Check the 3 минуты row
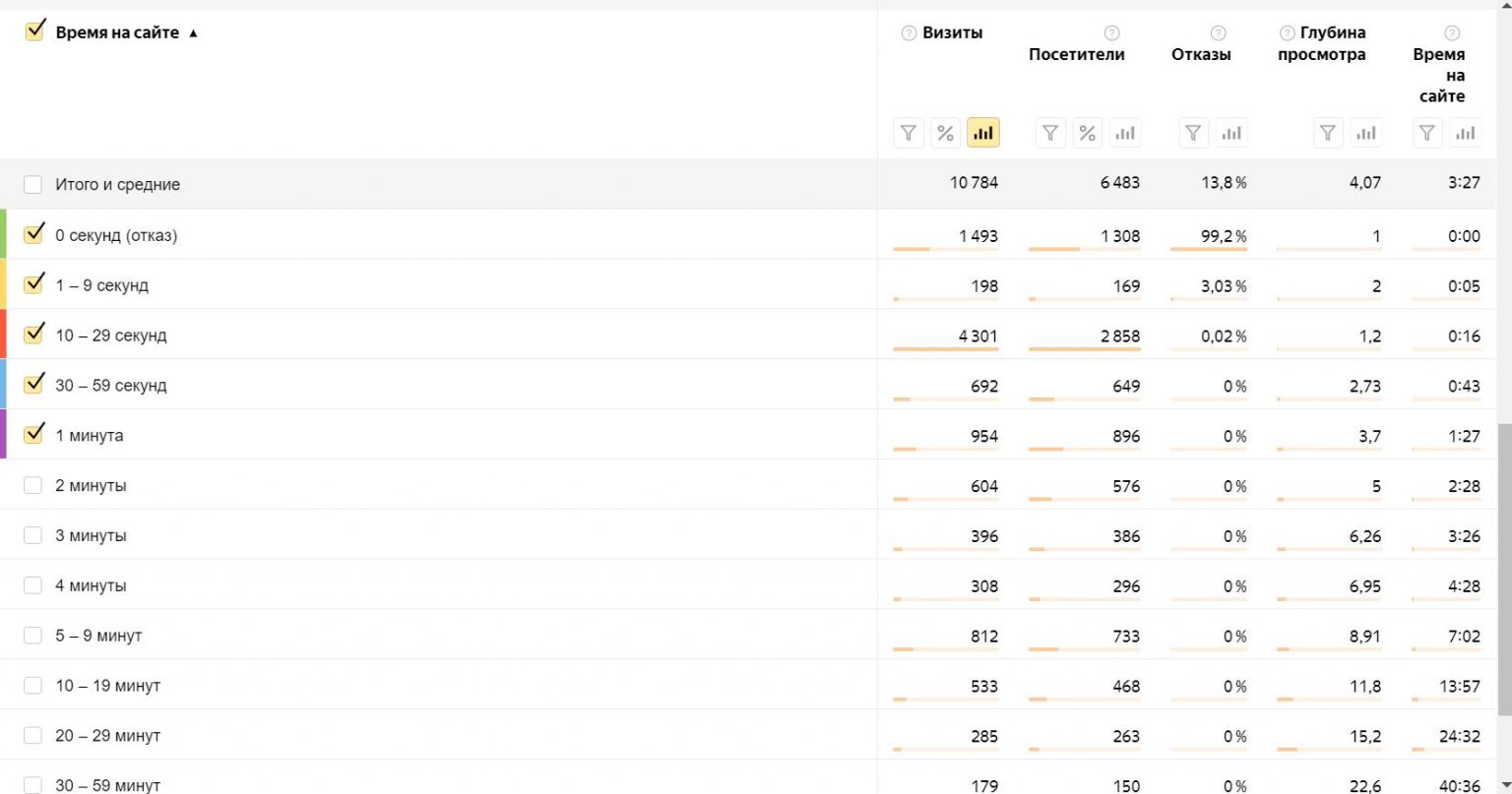1512x794 pixels. pyautogui.click(x=32, y=535)
